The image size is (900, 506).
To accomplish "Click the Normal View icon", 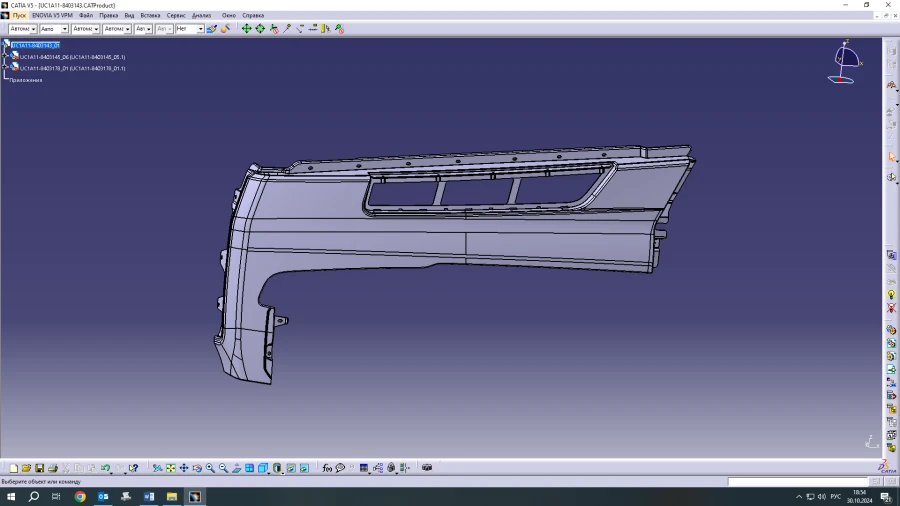I will coord(236,468).
